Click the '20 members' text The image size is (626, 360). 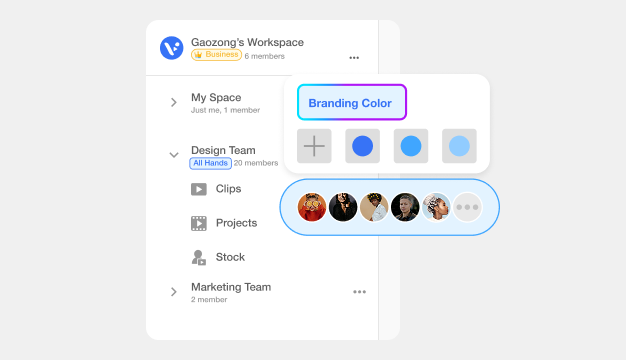tap(256, 163)
